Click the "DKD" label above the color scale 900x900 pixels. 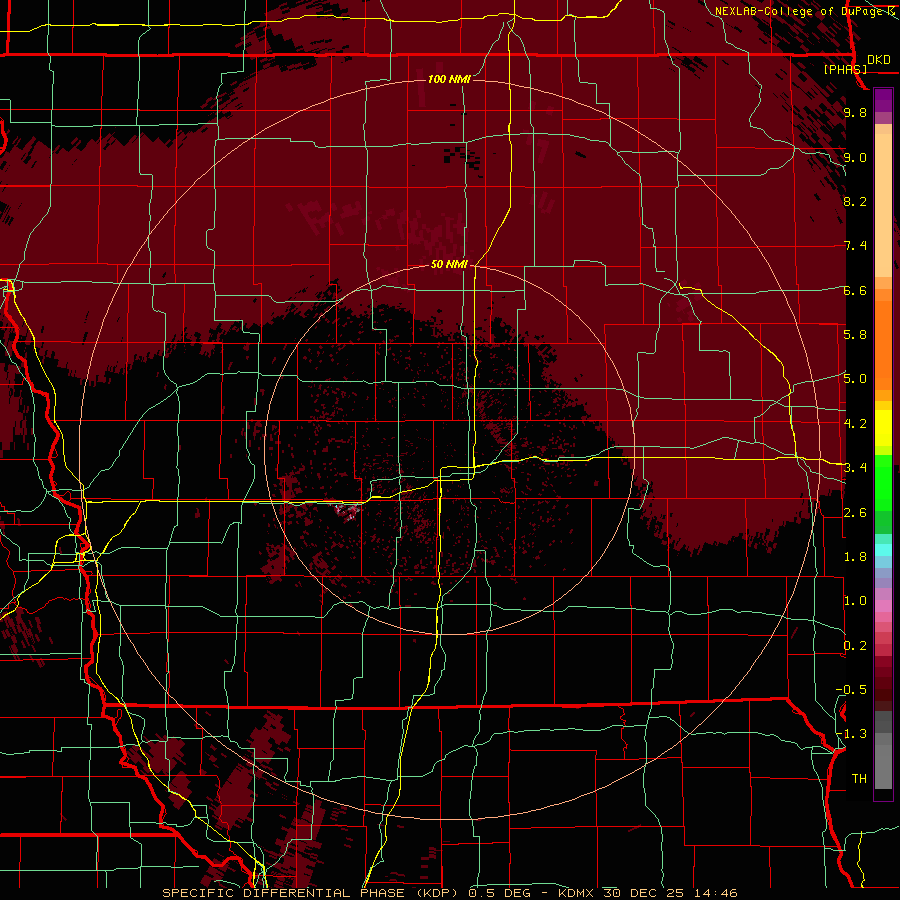pos(878,60)
